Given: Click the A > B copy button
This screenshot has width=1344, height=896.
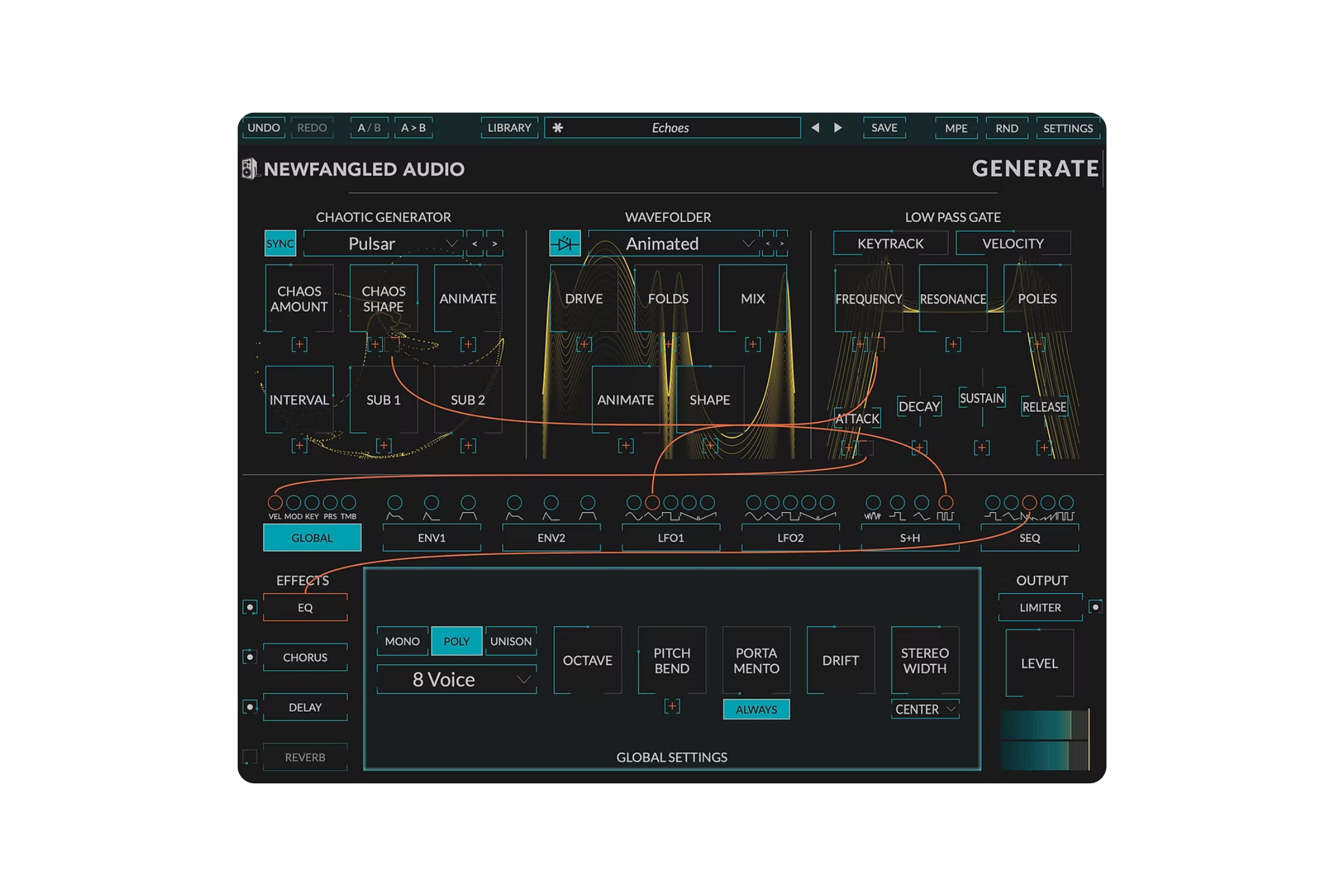Looking at the screenshot, I should click(414, 128).
